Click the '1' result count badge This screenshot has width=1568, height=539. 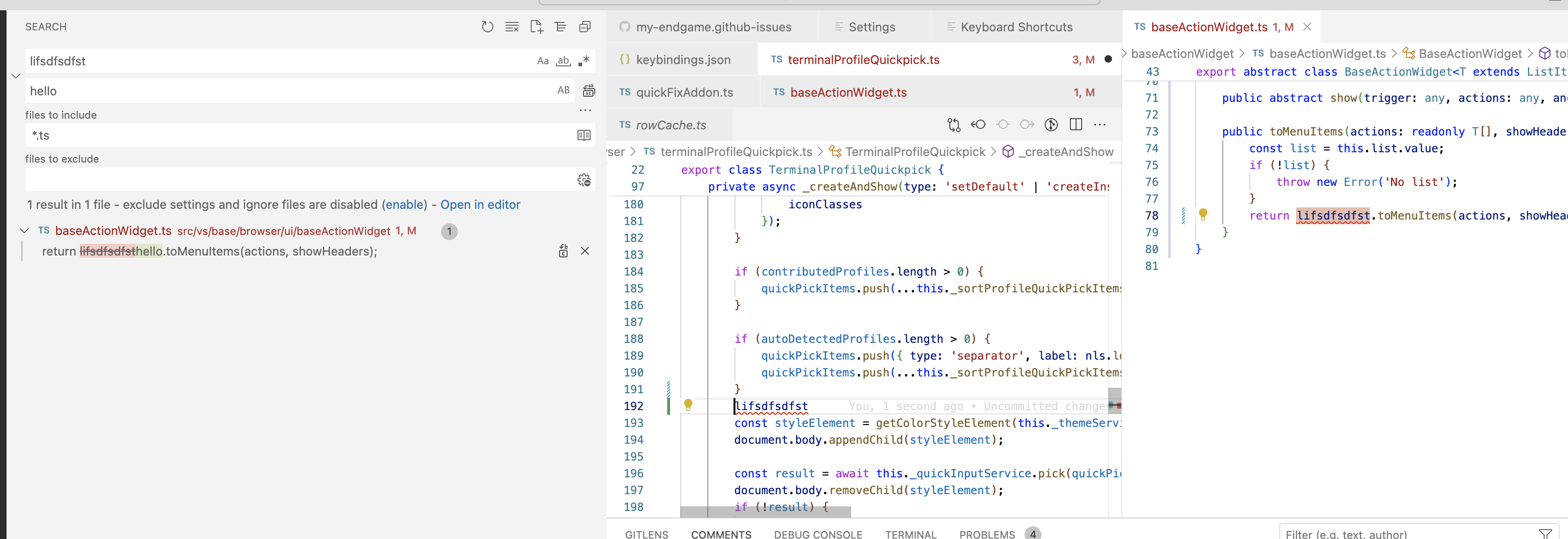coord(449,231)
